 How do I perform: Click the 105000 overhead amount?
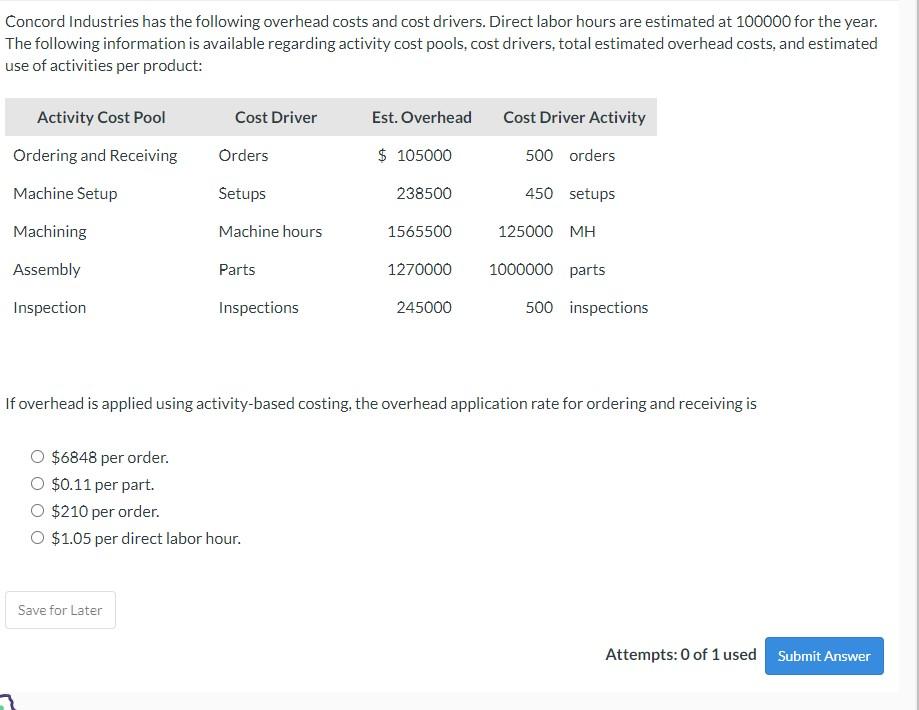click(424, 155)
